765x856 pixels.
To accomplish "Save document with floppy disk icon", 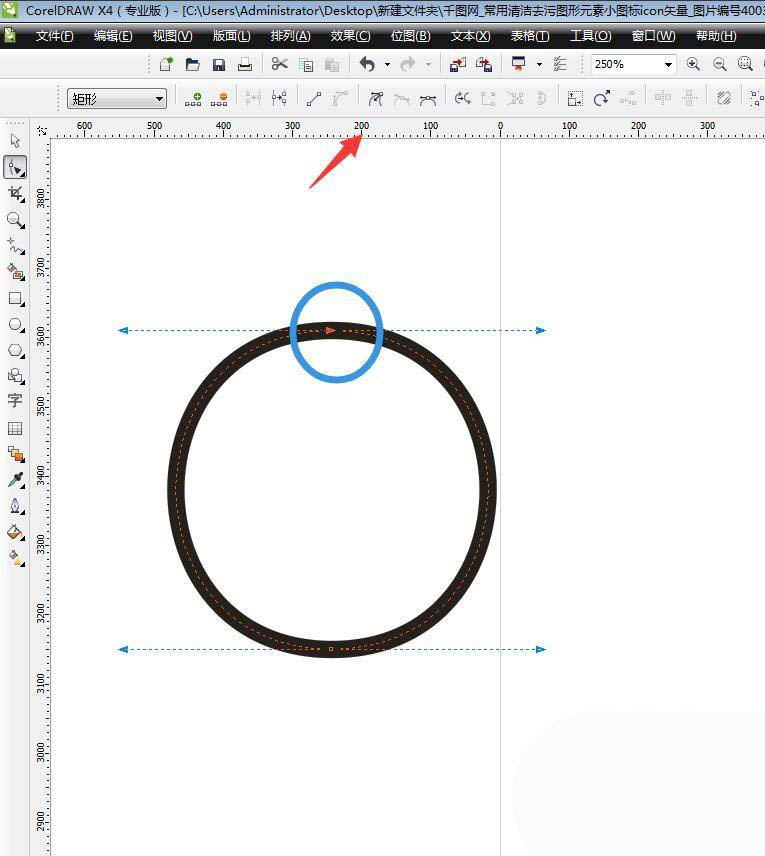I will click(219, 64).
